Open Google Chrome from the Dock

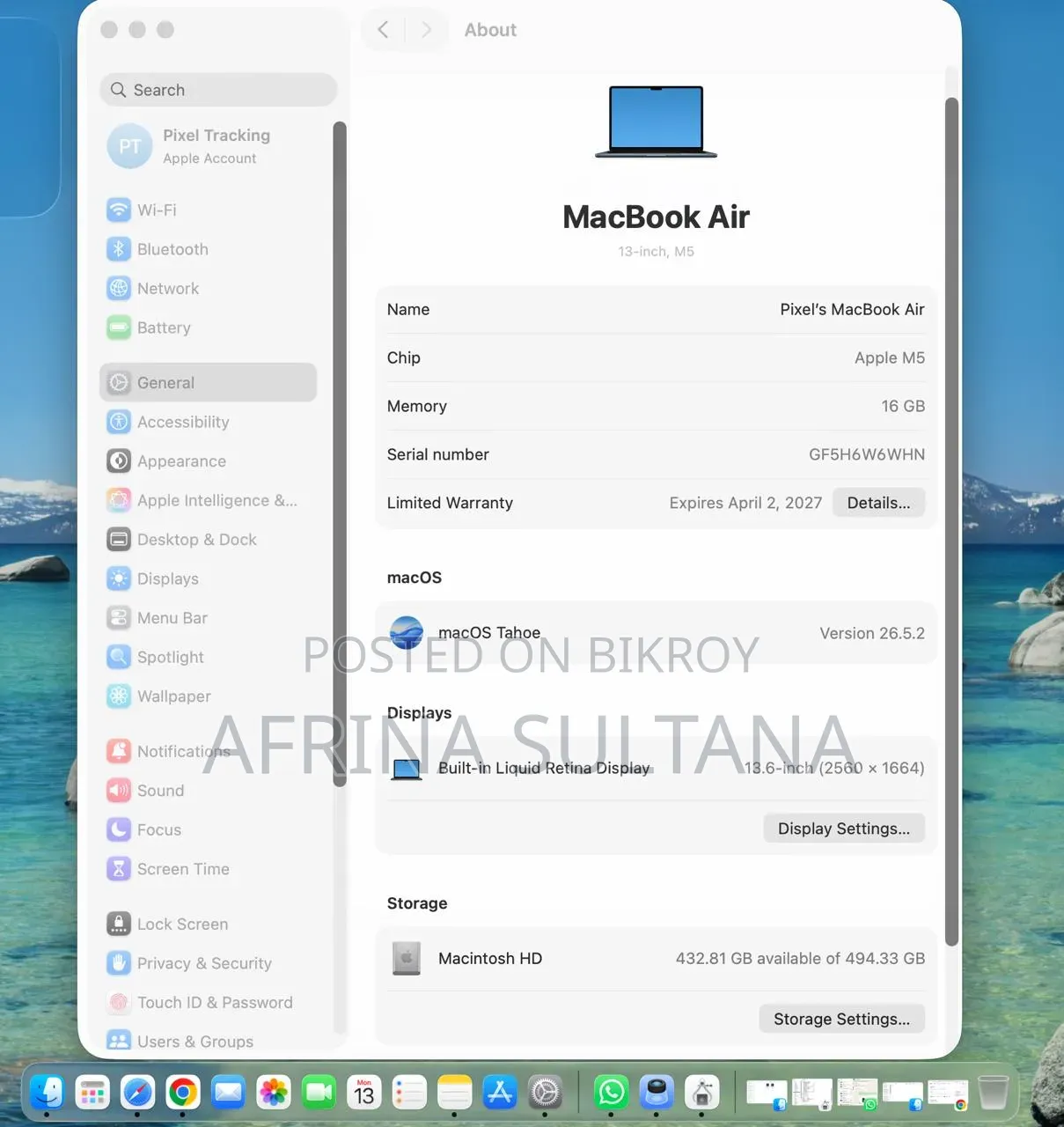click(x=183, y=1093)
